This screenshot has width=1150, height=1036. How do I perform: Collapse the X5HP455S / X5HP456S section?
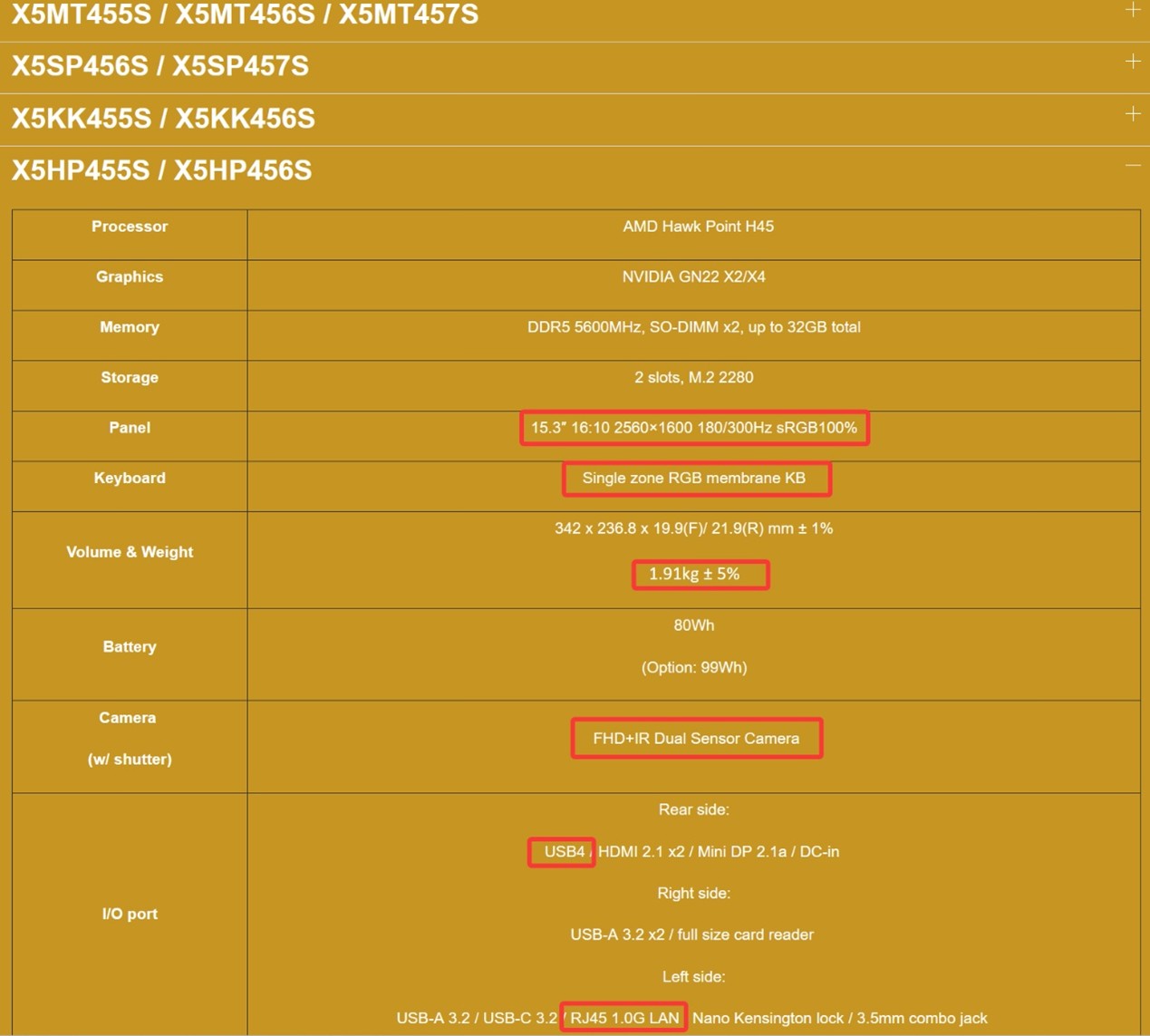pos(575,171)
